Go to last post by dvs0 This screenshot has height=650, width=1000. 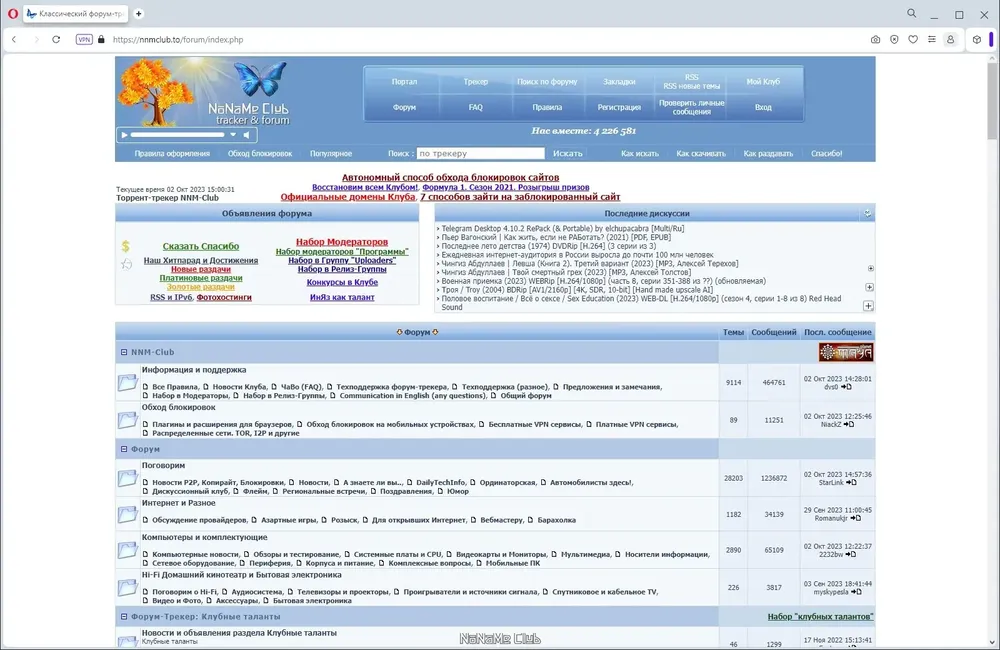pyautogui.click(x=846, y=387)
